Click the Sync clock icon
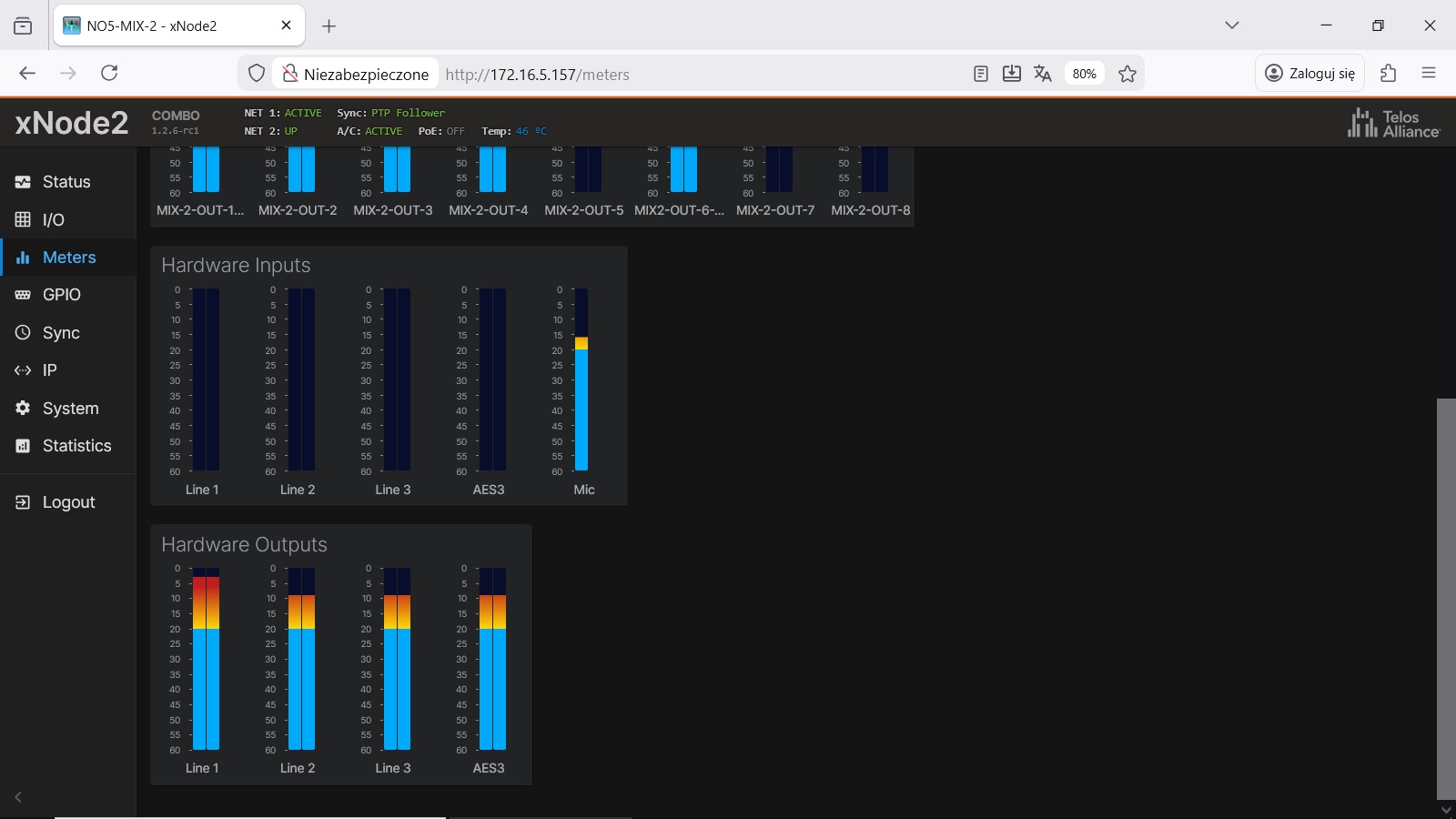1456x819 pixels. point(23,333)
